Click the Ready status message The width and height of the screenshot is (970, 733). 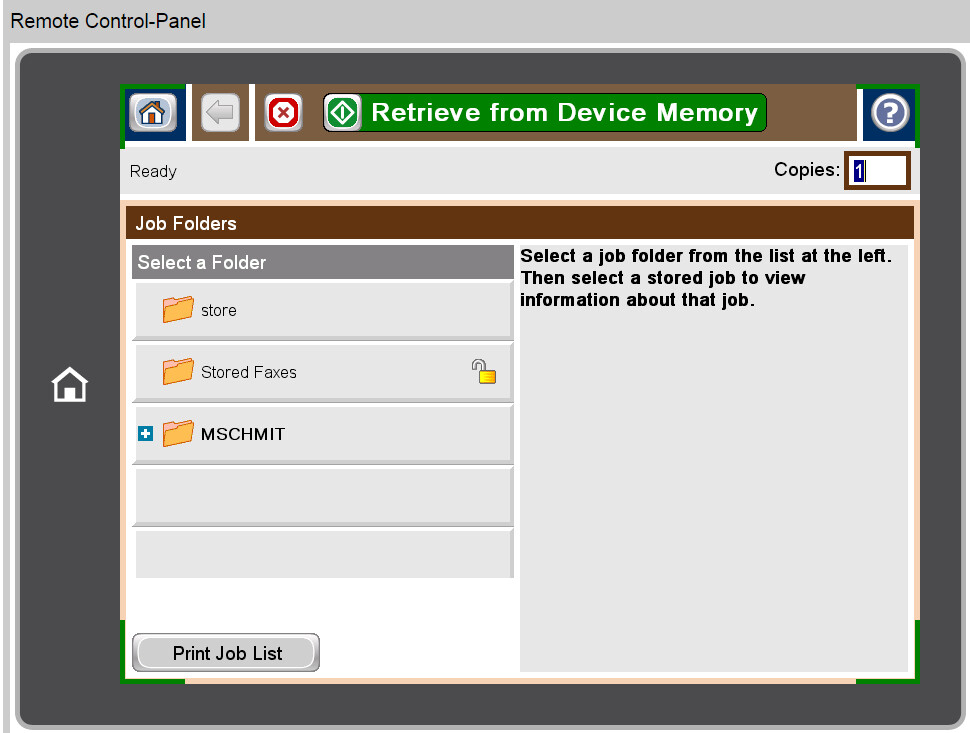152,171
